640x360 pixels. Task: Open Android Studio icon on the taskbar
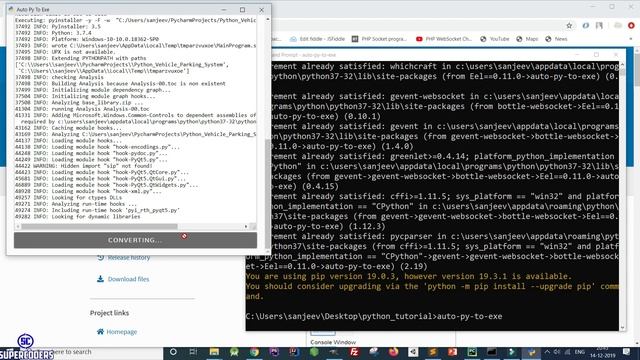coord(234,352)
